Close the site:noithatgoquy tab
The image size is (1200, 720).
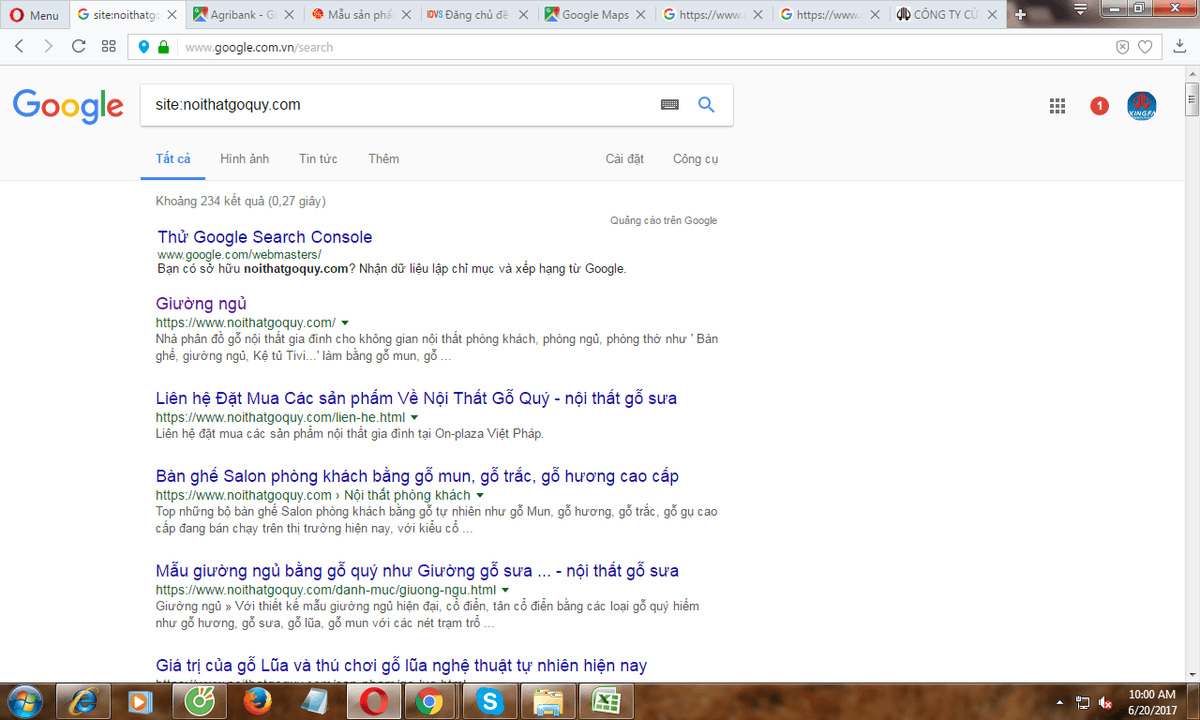tap(172, 15)
